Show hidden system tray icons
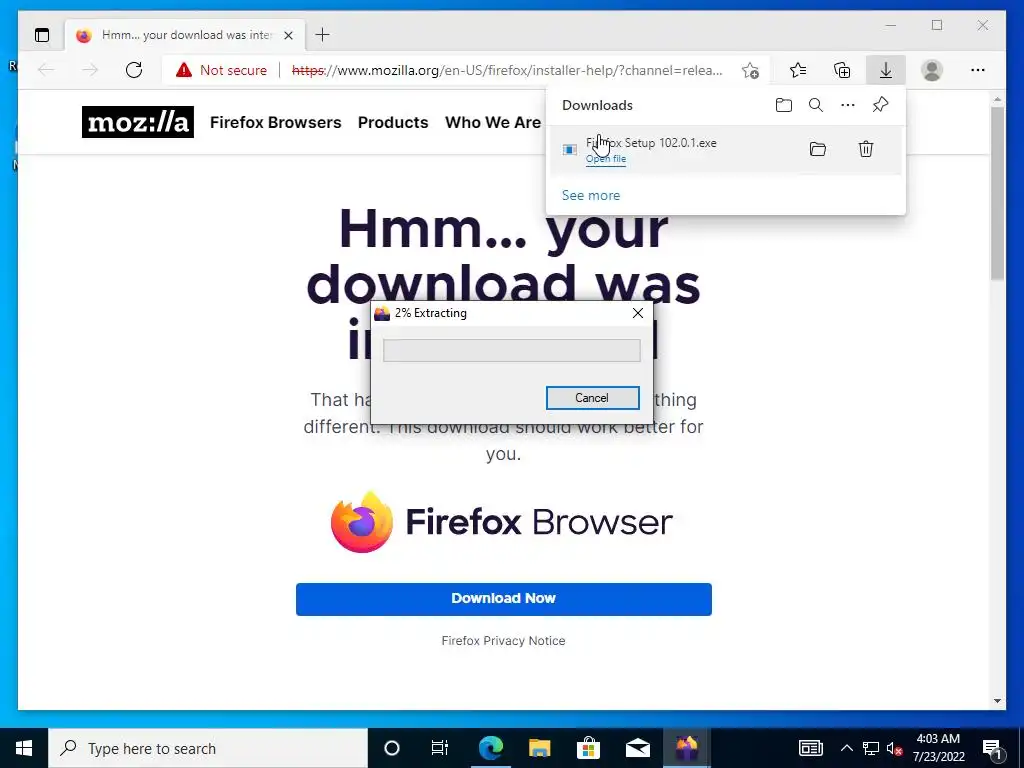Viewport: 1024px width, 768px height. coord(846,748)
